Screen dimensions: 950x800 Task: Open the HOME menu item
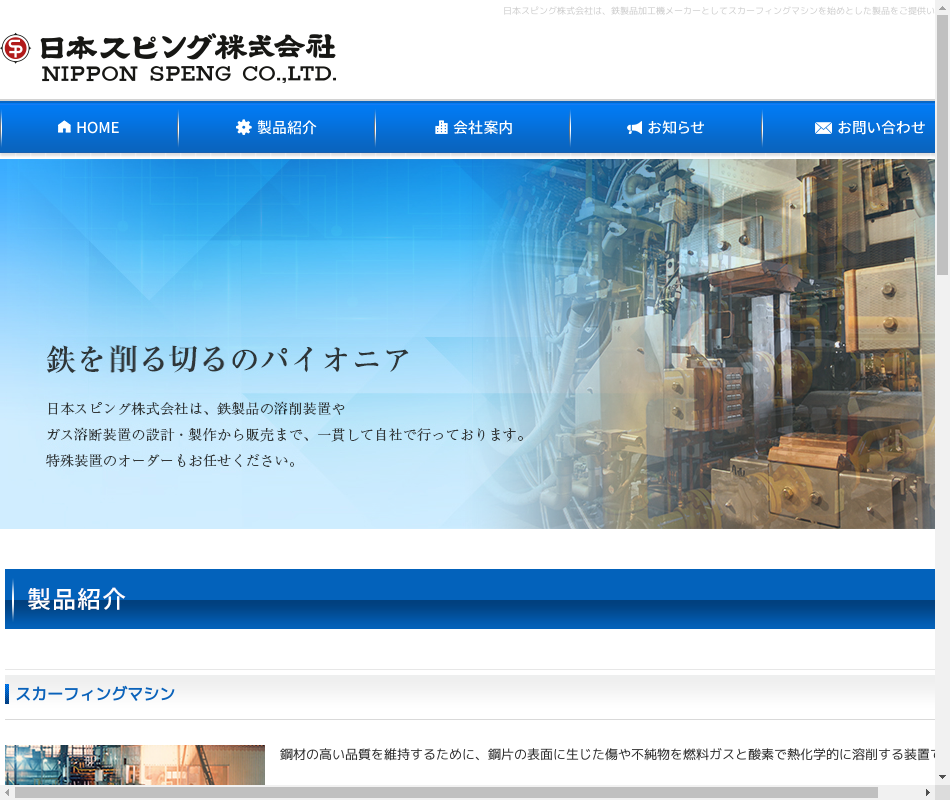point(97,127)
